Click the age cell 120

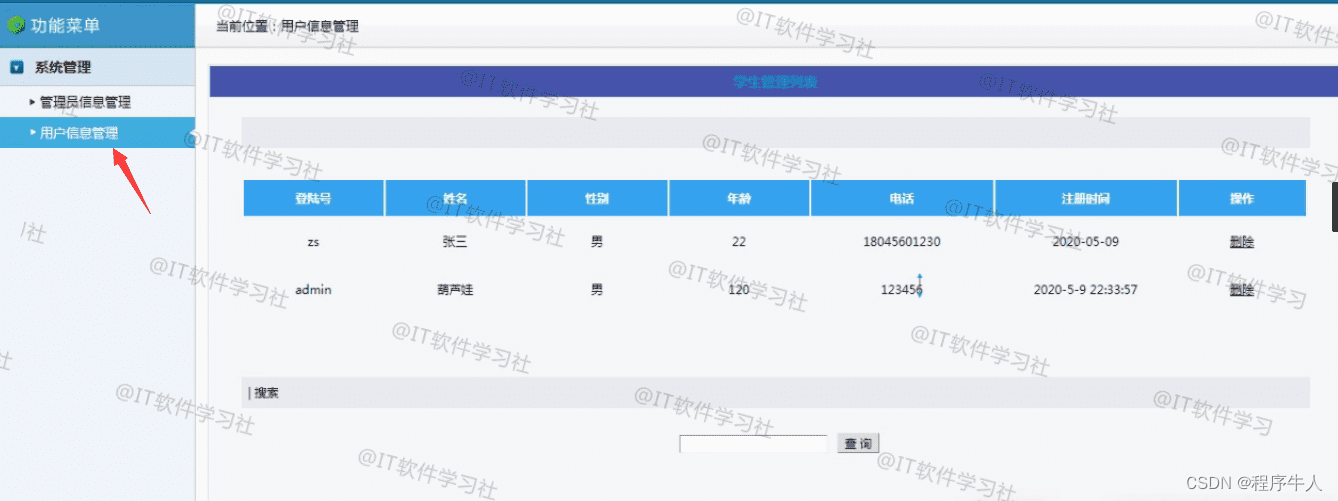[x=739, y=290]
